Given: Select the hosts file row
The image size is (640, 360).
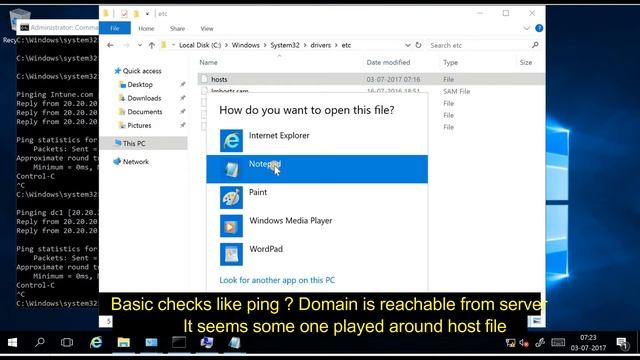Looking at the screenshot, I should pos(371,79).
